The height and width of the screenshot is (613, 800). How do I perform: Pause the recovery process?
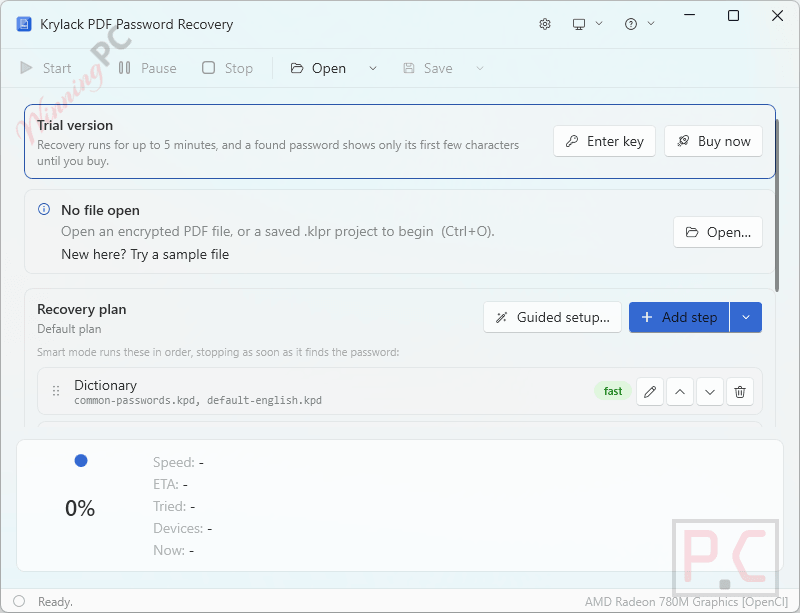point(147,68)
